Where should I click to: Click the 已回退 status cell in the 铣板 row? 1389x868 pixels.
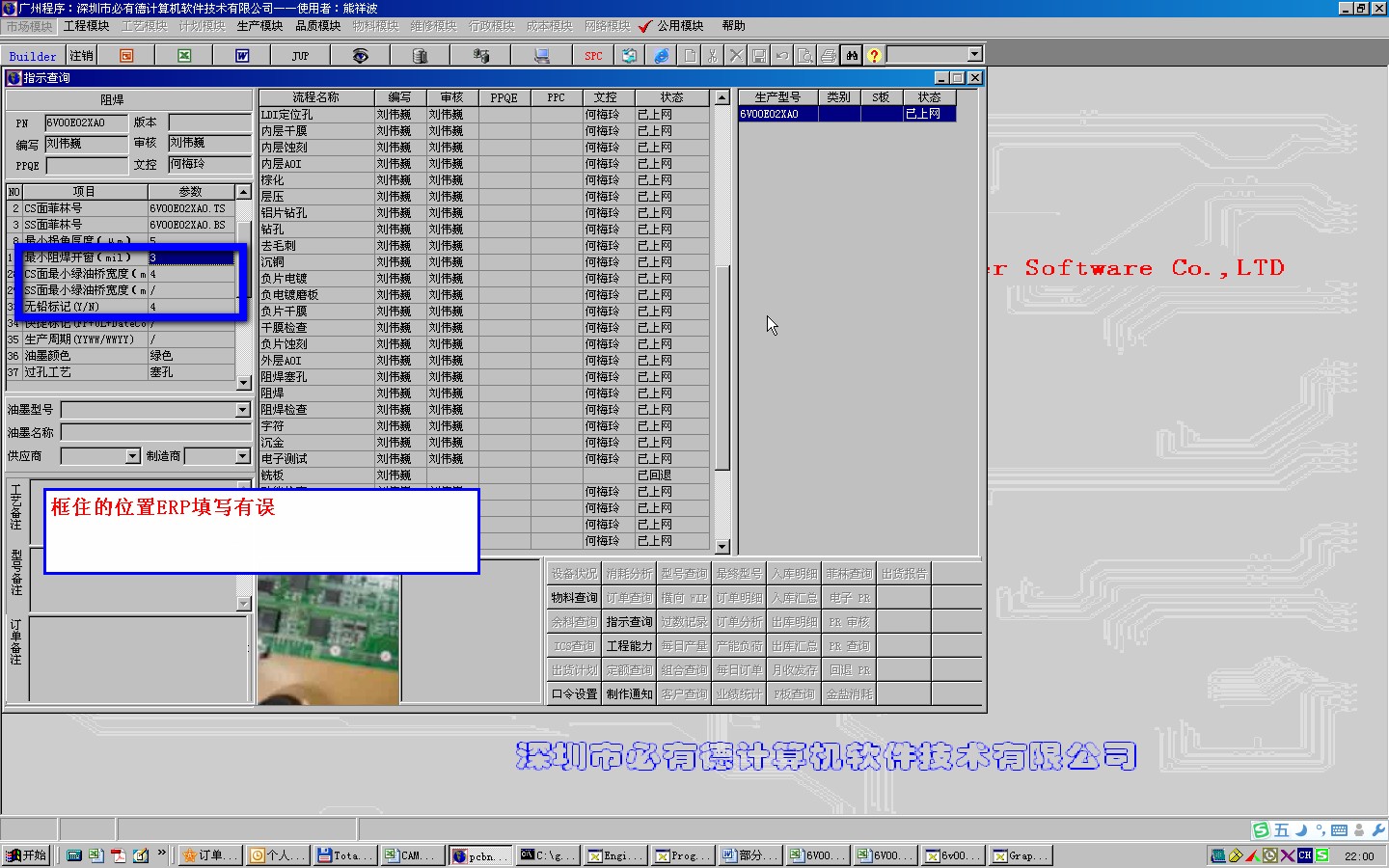672,475
